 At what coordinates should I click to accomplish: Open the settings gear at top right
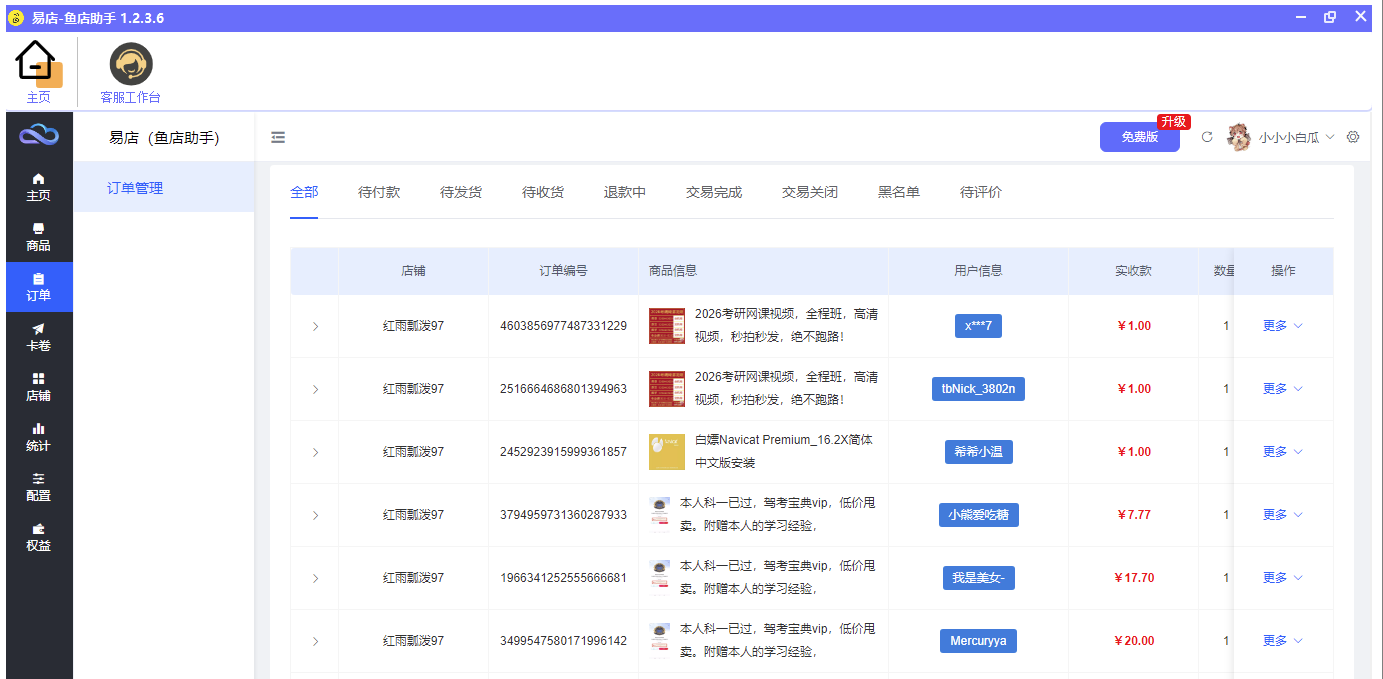[x=1353, y=137]
